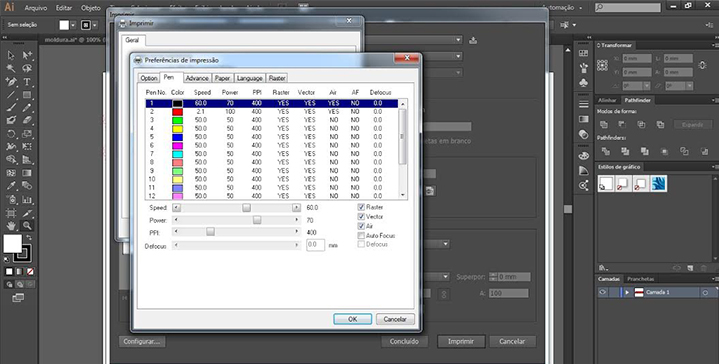The image size is (719, 364).
Task: Select the Direct Selection tool
Action: (27, 56)
